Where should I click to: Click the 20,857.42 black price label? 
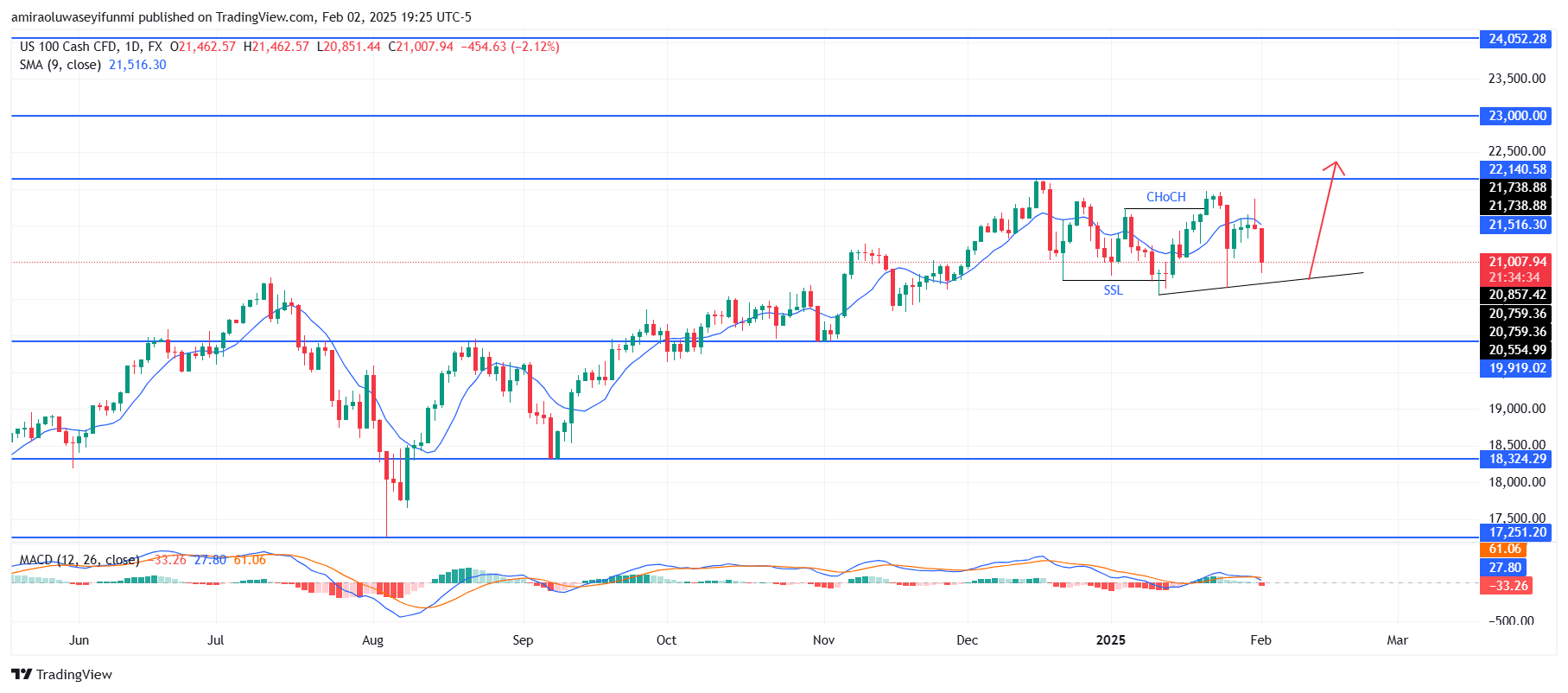pos(1516,295)
